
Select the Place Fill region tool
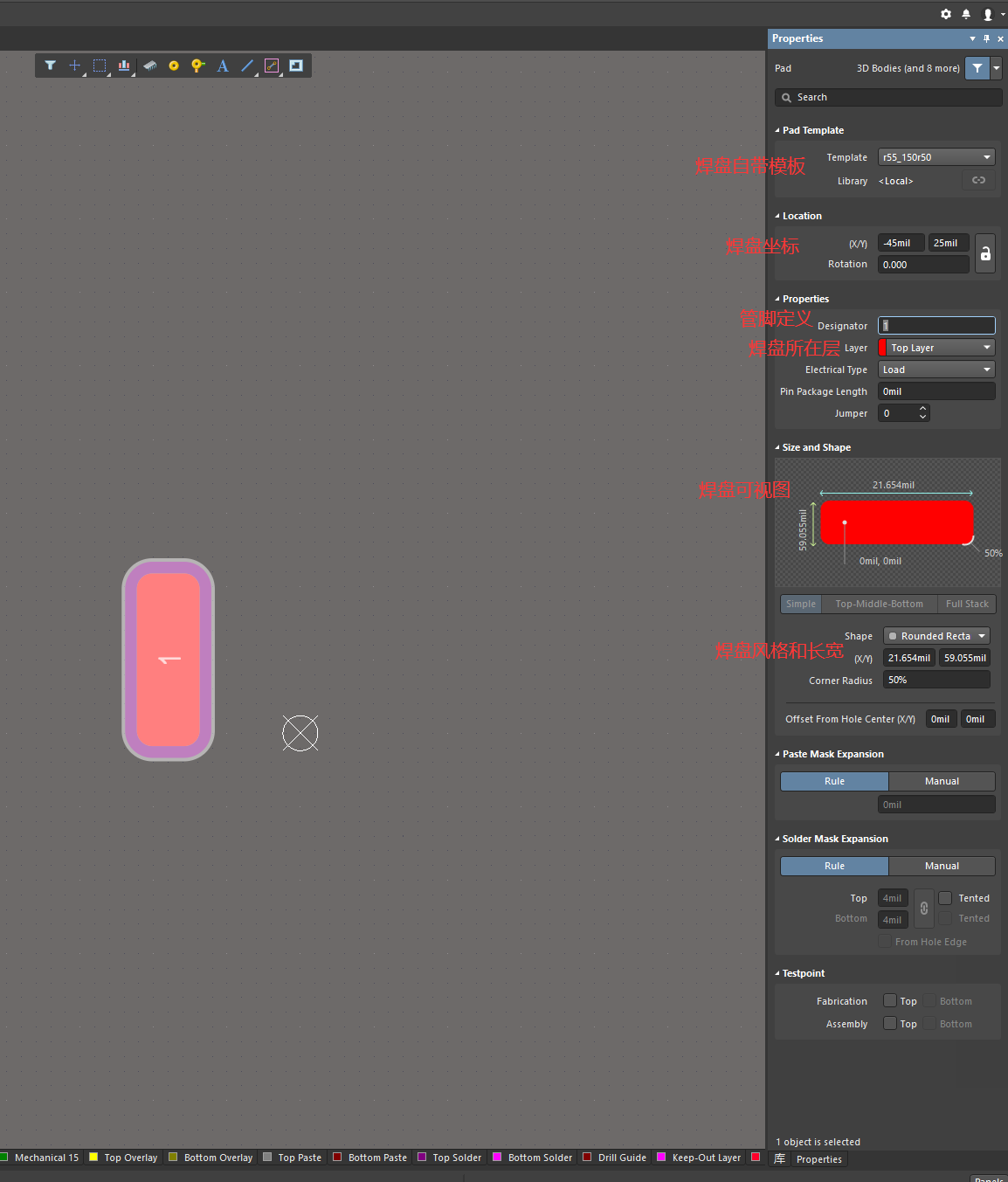(296, 66)
